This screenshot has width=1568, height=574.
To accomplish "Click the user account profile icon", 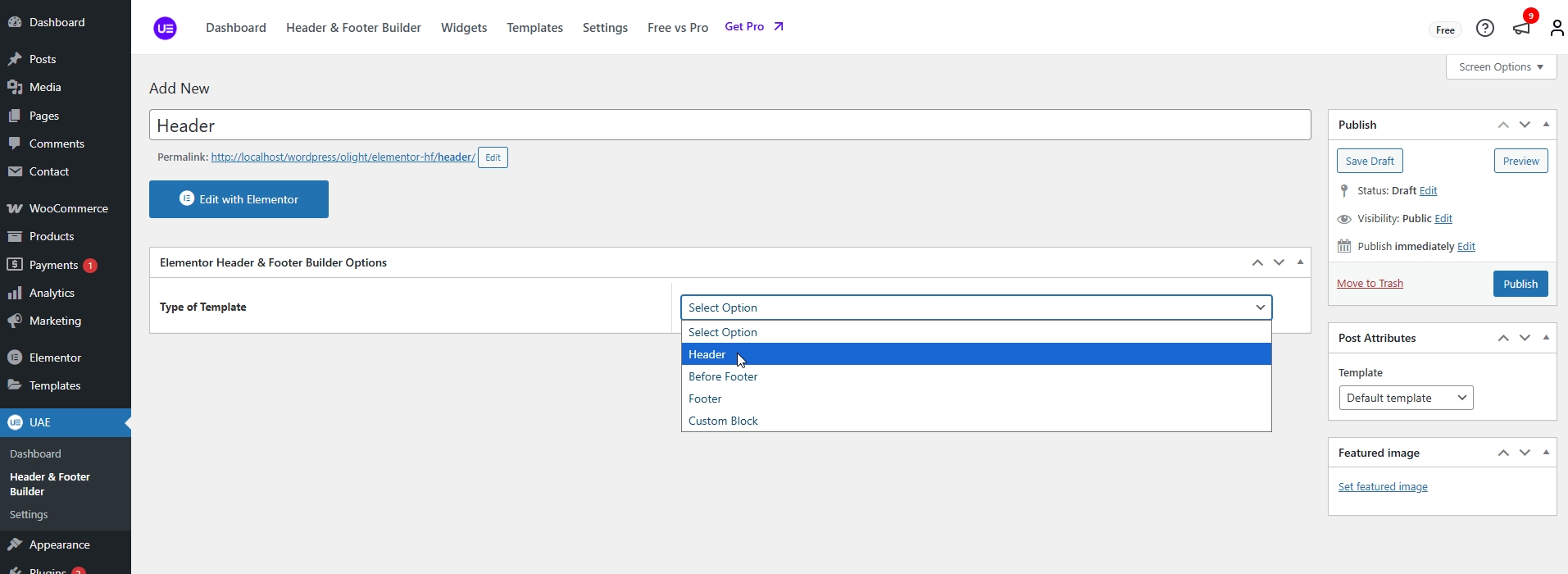I will pos(1556,29).
